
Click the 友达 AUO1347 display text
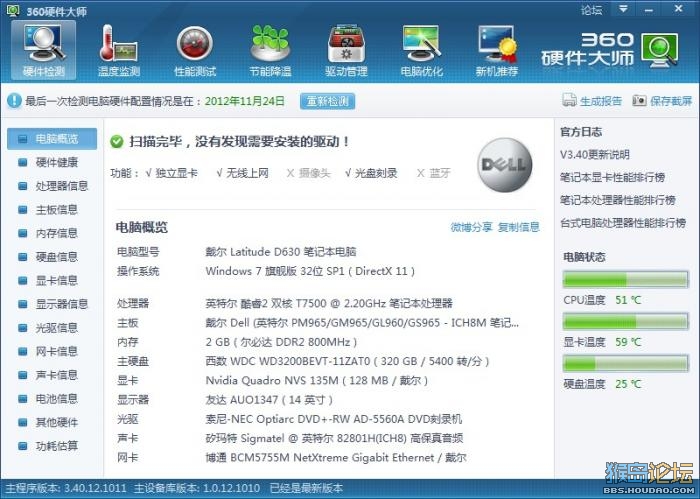point(269,400)
